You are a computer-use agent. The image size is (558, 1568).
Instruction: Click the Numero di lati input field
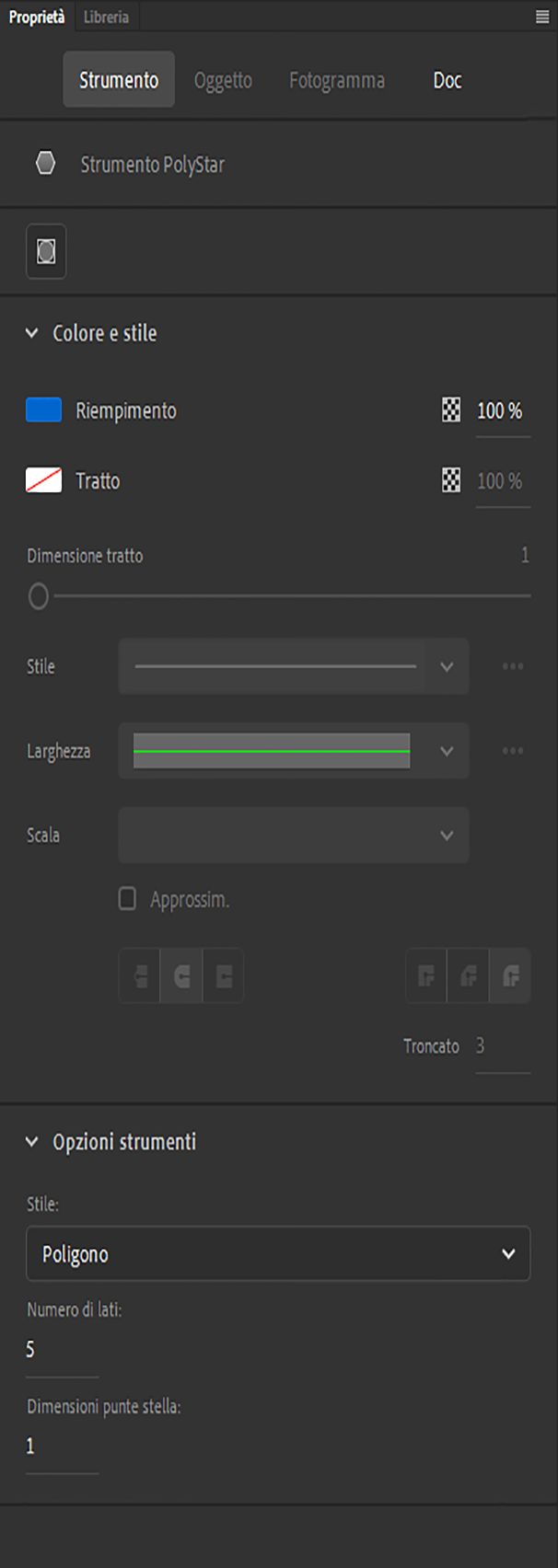(61, 1350)
